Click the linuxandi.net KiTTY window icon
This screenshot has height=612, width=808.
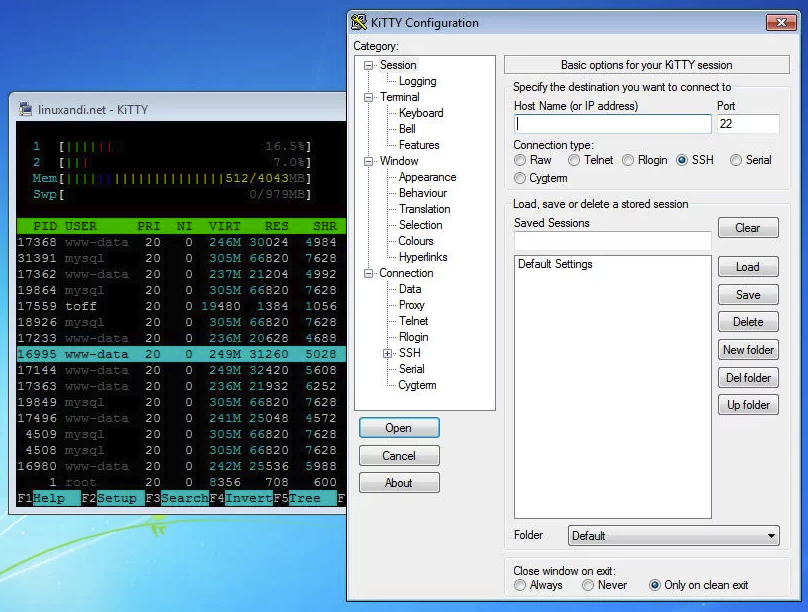pyautogui.click(x=25, y=109)
